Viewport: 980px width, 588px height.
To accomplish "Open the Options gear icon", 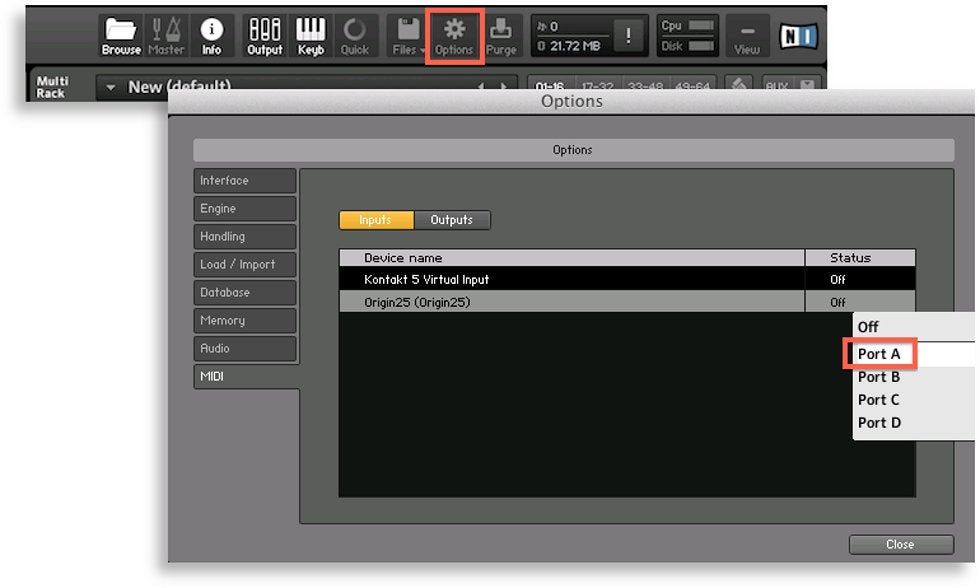I will point(454,36).
